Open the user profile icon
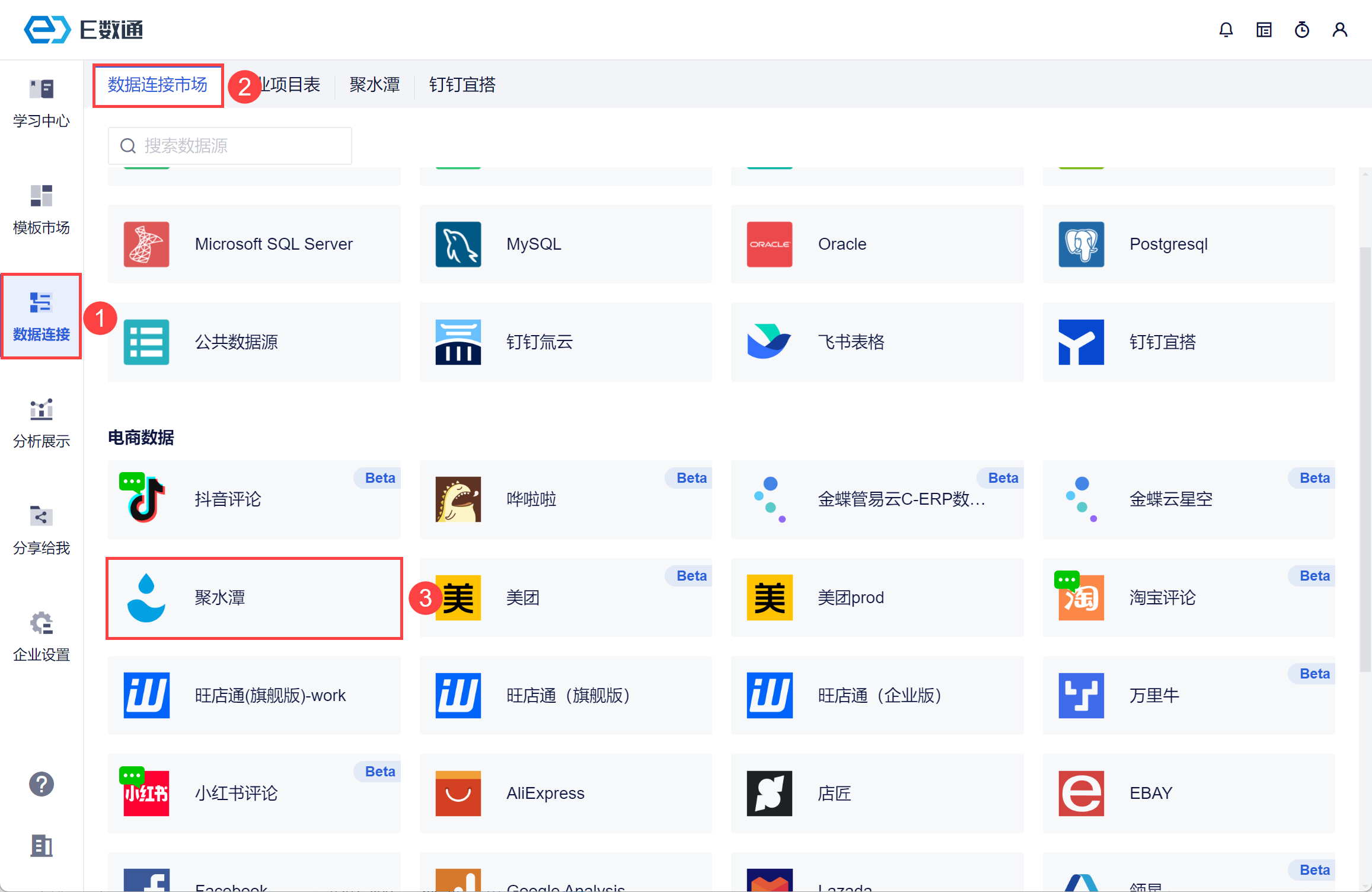The width and height of the screenshot is (1372, 892). (x=1339, y=30)
